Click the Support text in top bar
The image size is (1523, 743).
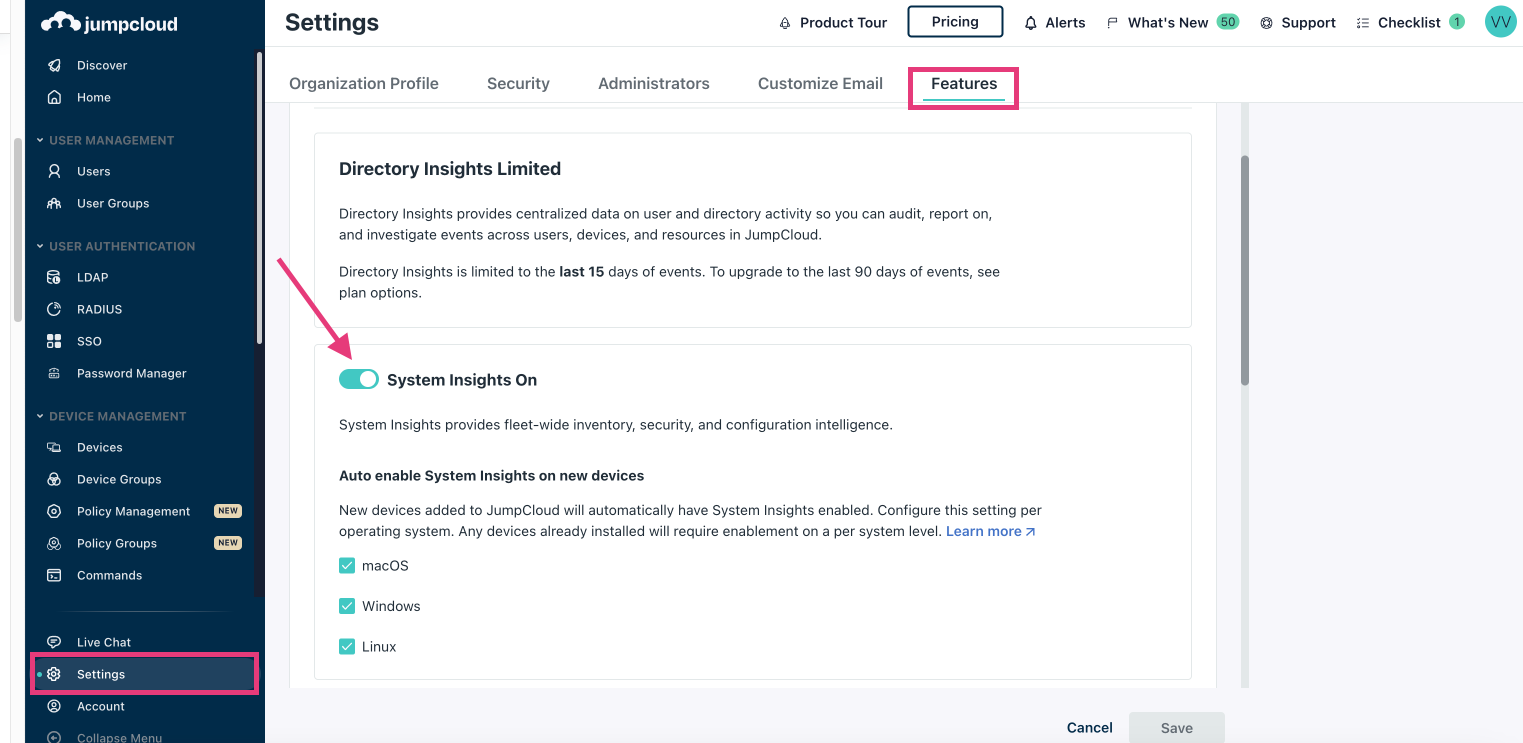click(x=1309, y=23)
